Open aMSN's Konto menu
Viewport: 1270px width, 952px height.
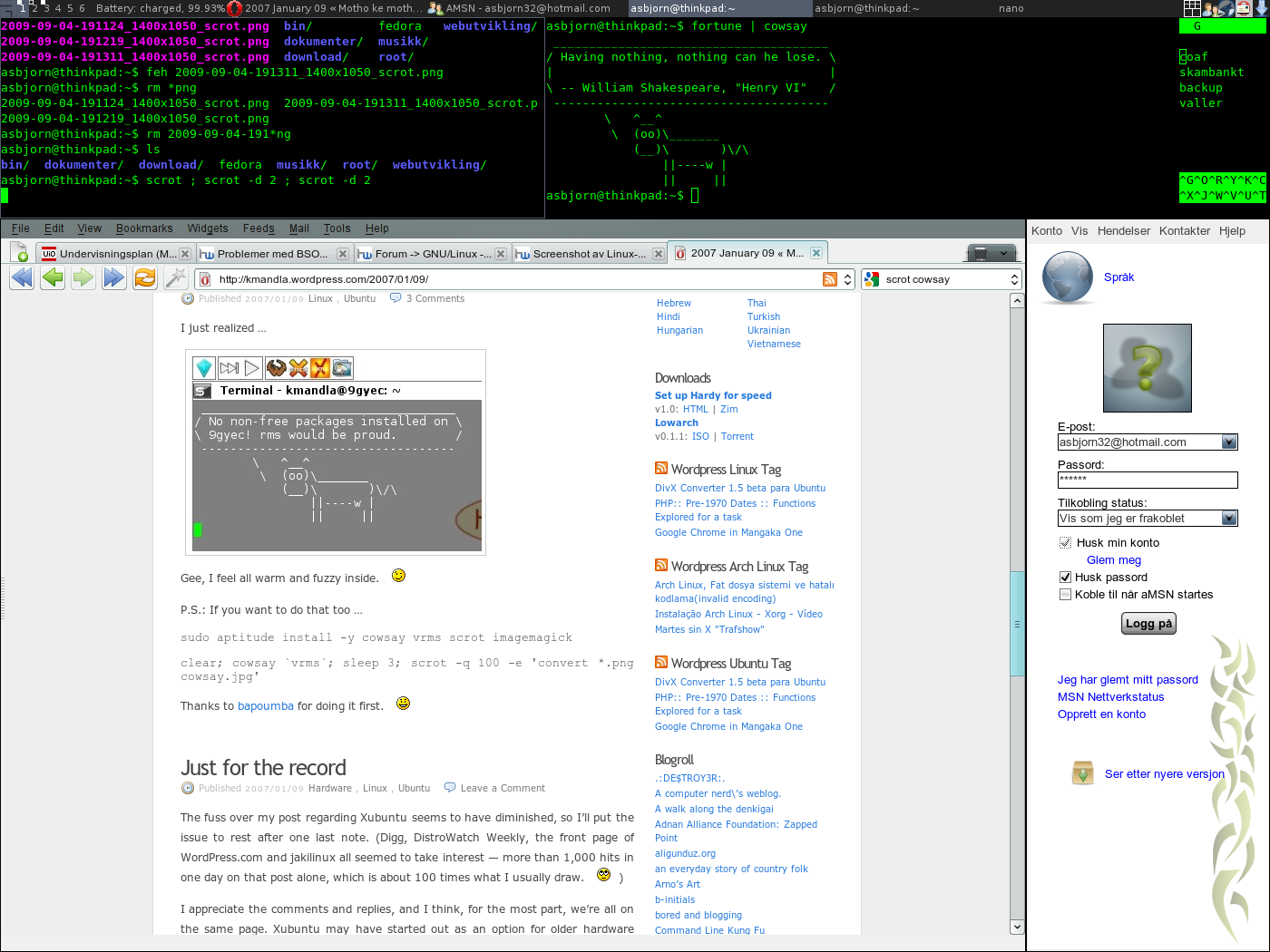[x=1047, y=230]
